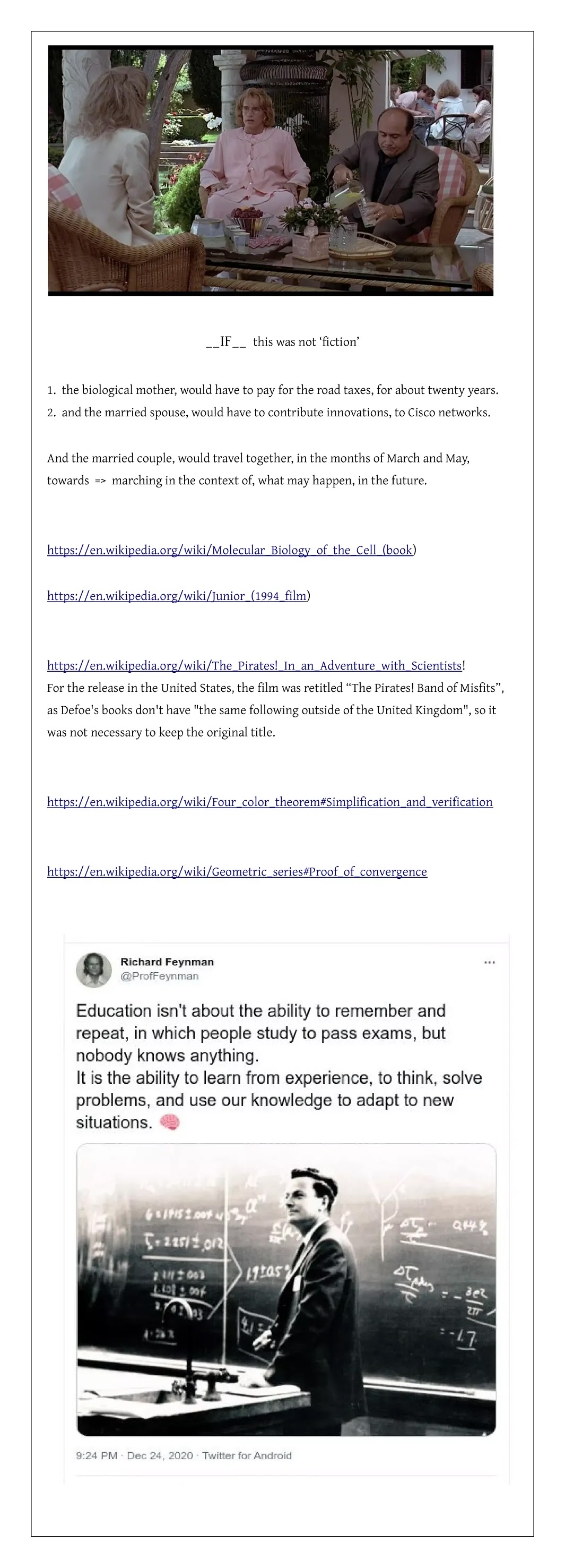The width and height of the screenshot is (565, 1568).
Task: Click the Twitter for Android source label
Action: [x=247, y=1455]
